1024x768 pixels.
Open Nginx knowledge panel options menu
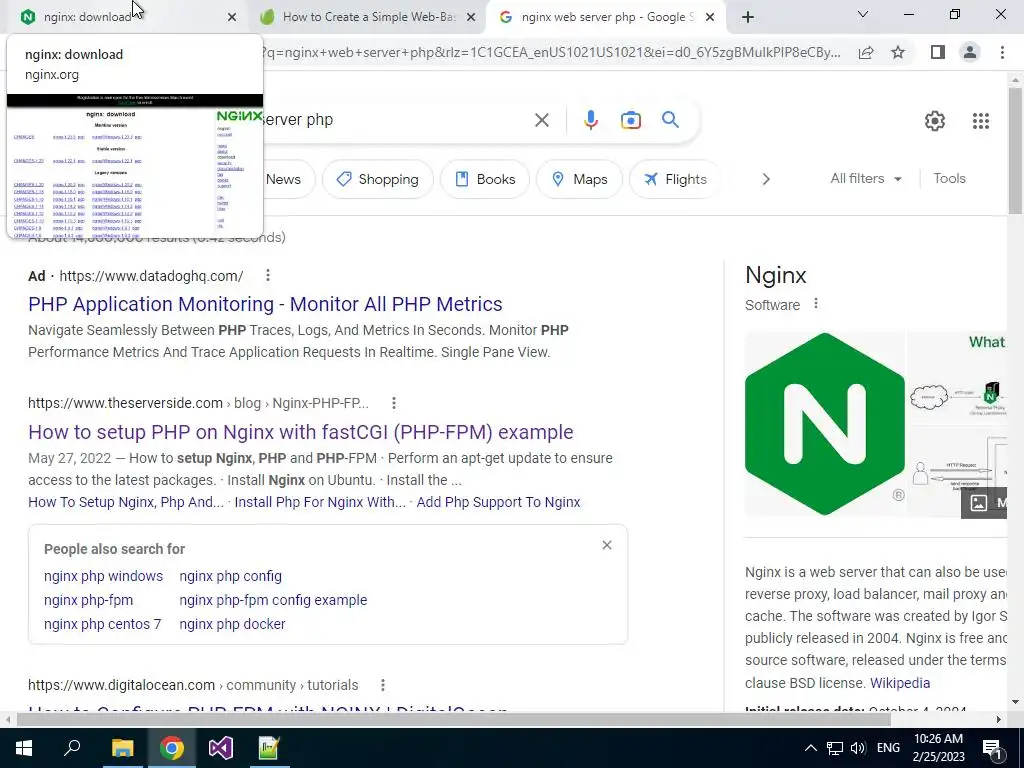pyautogui.click(x=816, y=304)
